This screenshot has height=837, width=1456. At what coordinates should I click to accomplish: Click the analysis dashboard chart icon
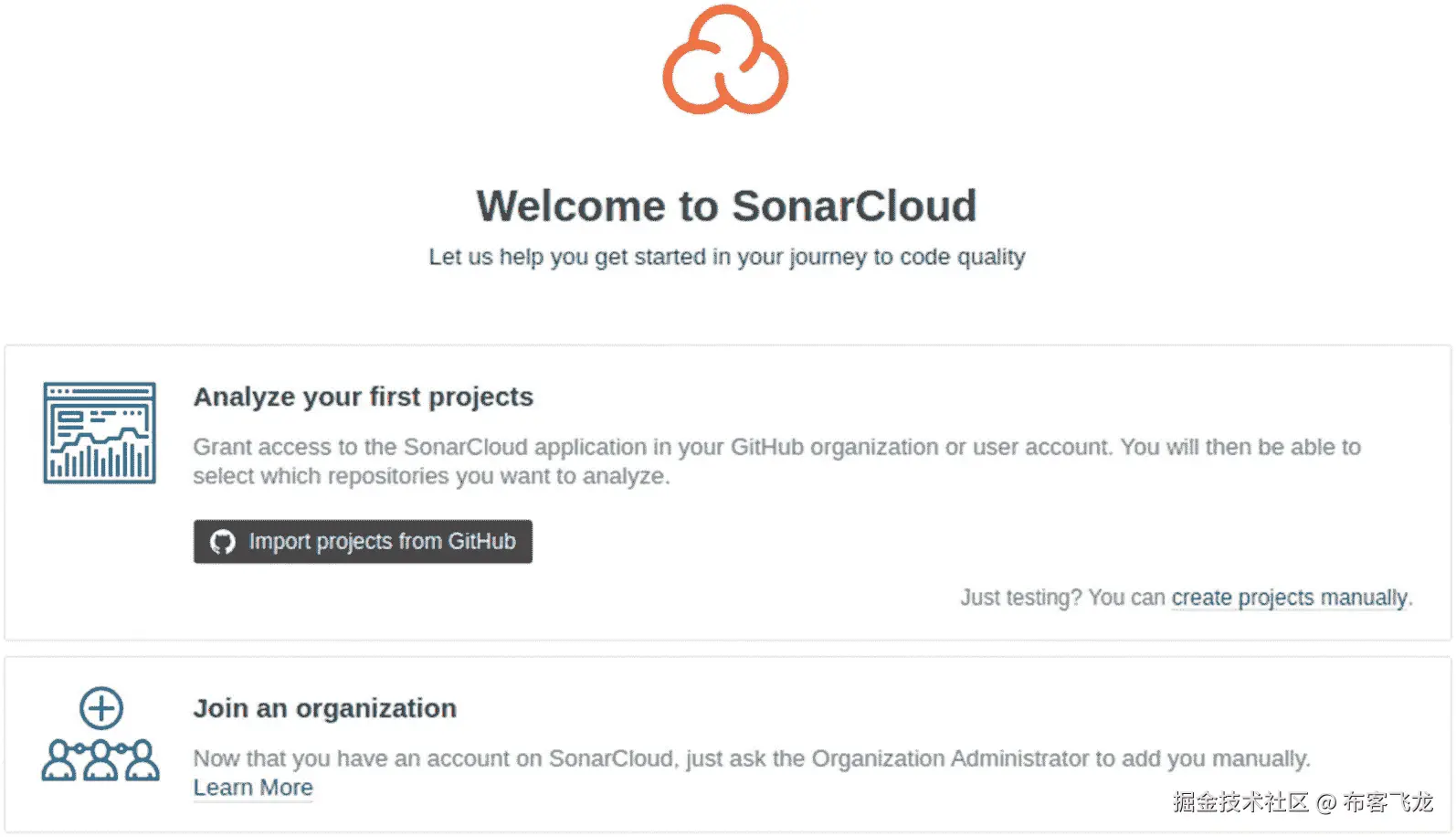click(x=100, y=433)
